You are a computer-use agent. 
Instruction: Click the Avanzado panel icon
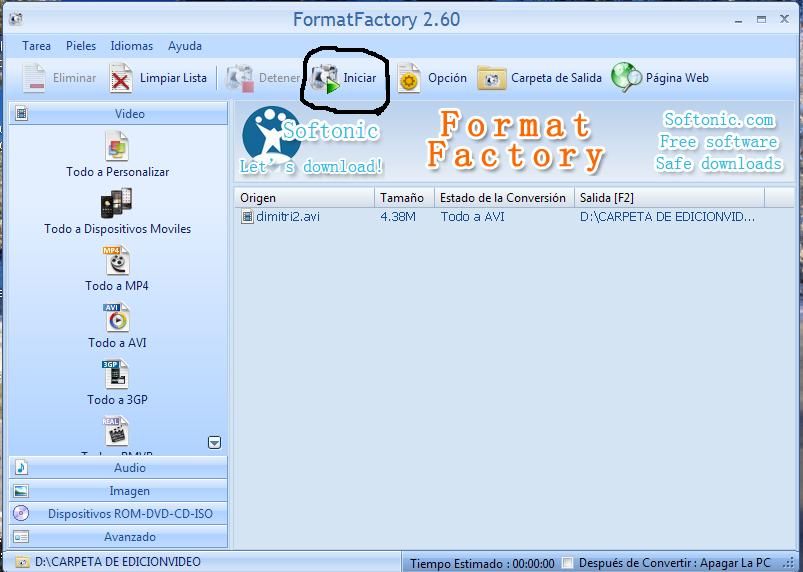21,537
